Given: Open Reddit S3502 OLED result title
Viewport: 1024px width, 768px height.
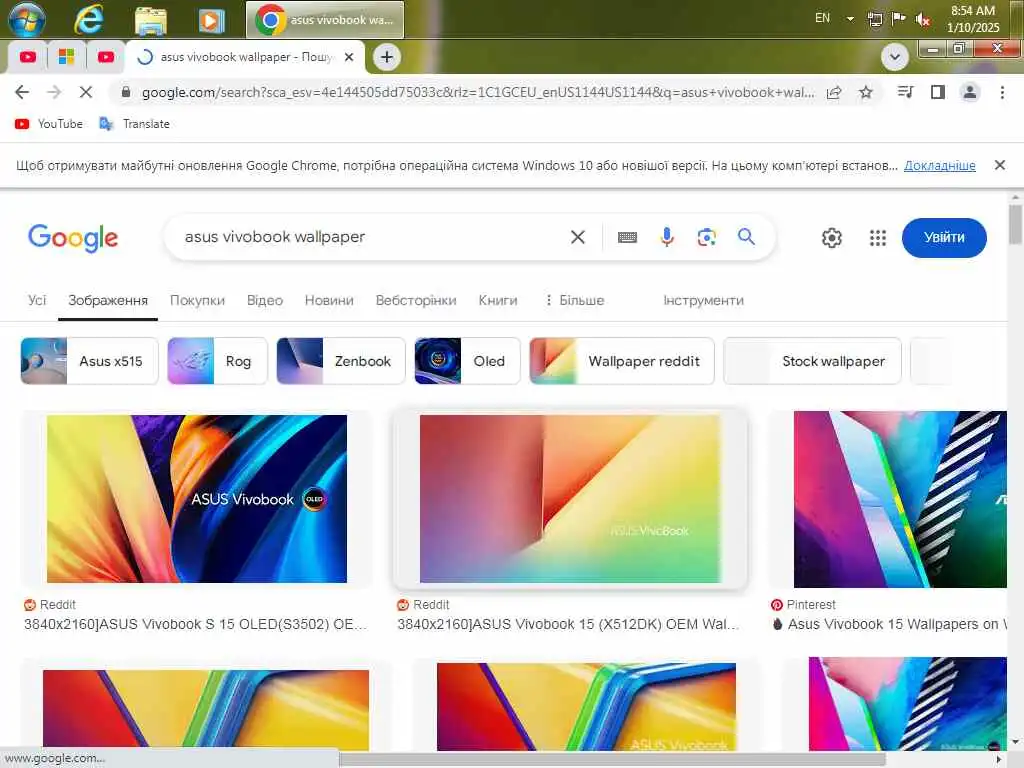Looking at the screenshot, I should (x=195, y=624).
